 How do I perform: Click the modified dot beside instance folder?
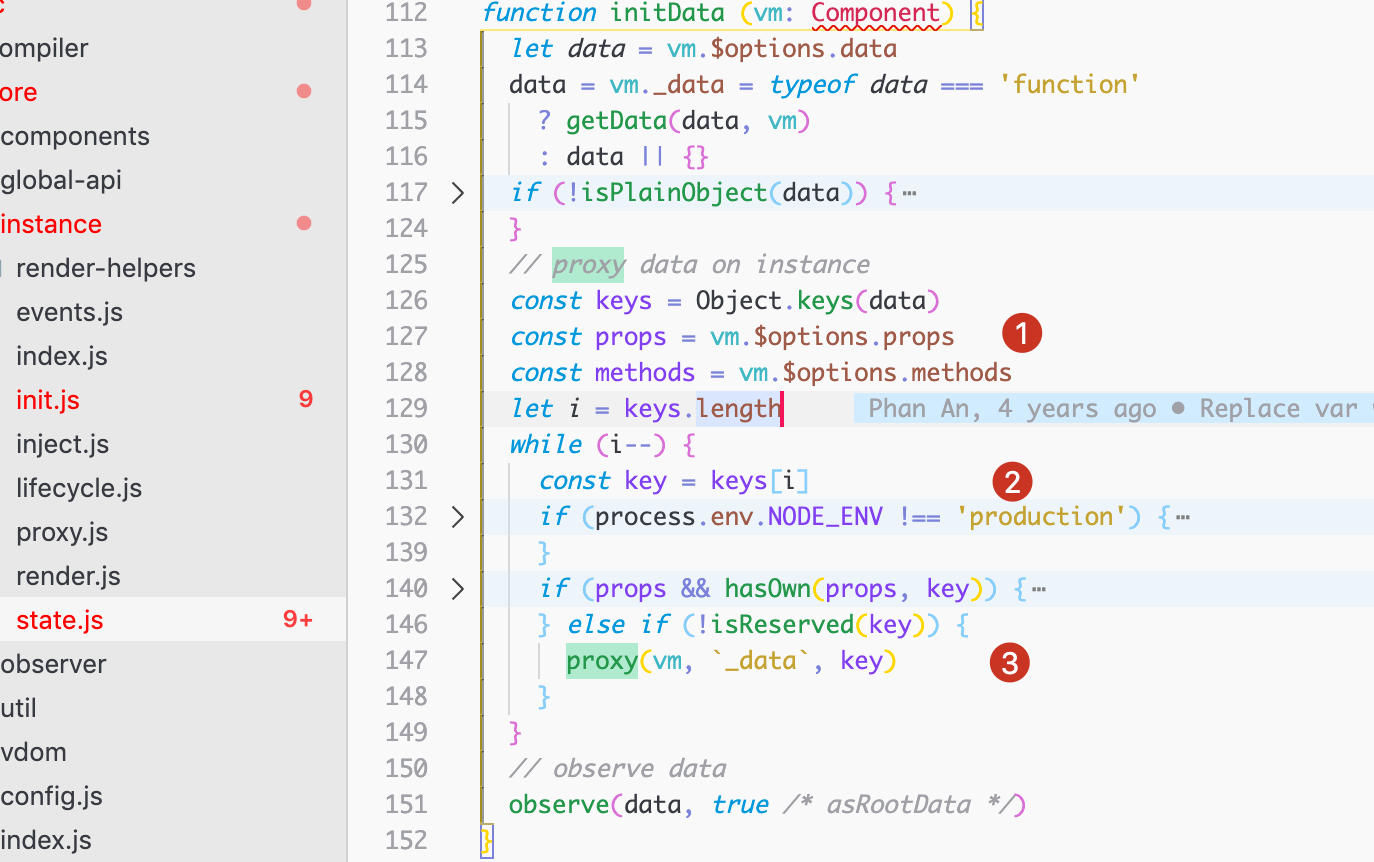(x=304, y=223)
